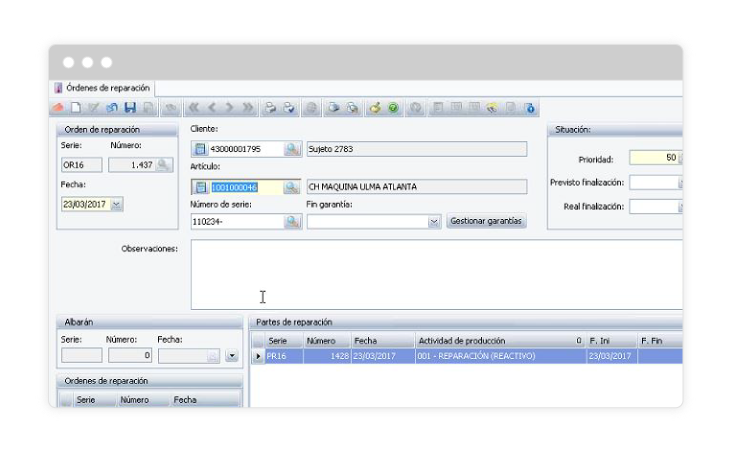This screenshot has height=454, width=734.
Task: Open the Artículo search lookup magnifier
Action: tap(292, 187)
